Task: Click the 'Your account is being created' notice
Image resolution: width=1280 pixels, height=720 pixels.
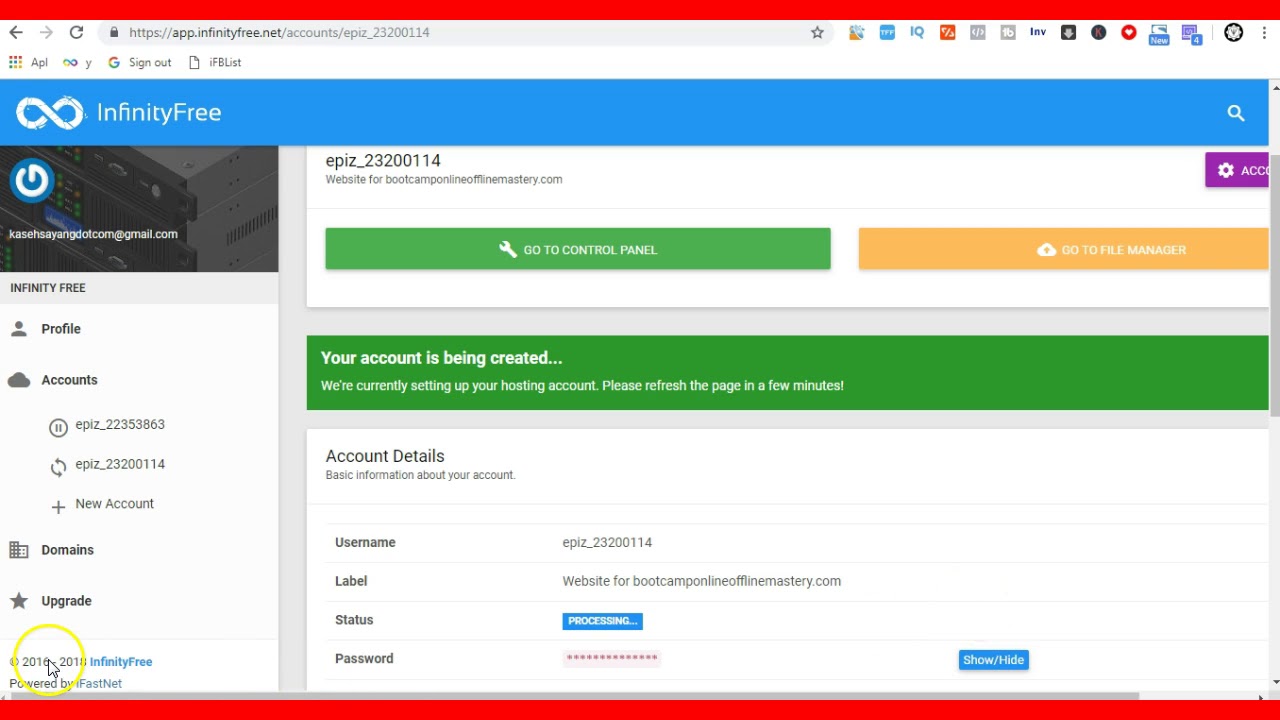Action: (x=787, y=372)
